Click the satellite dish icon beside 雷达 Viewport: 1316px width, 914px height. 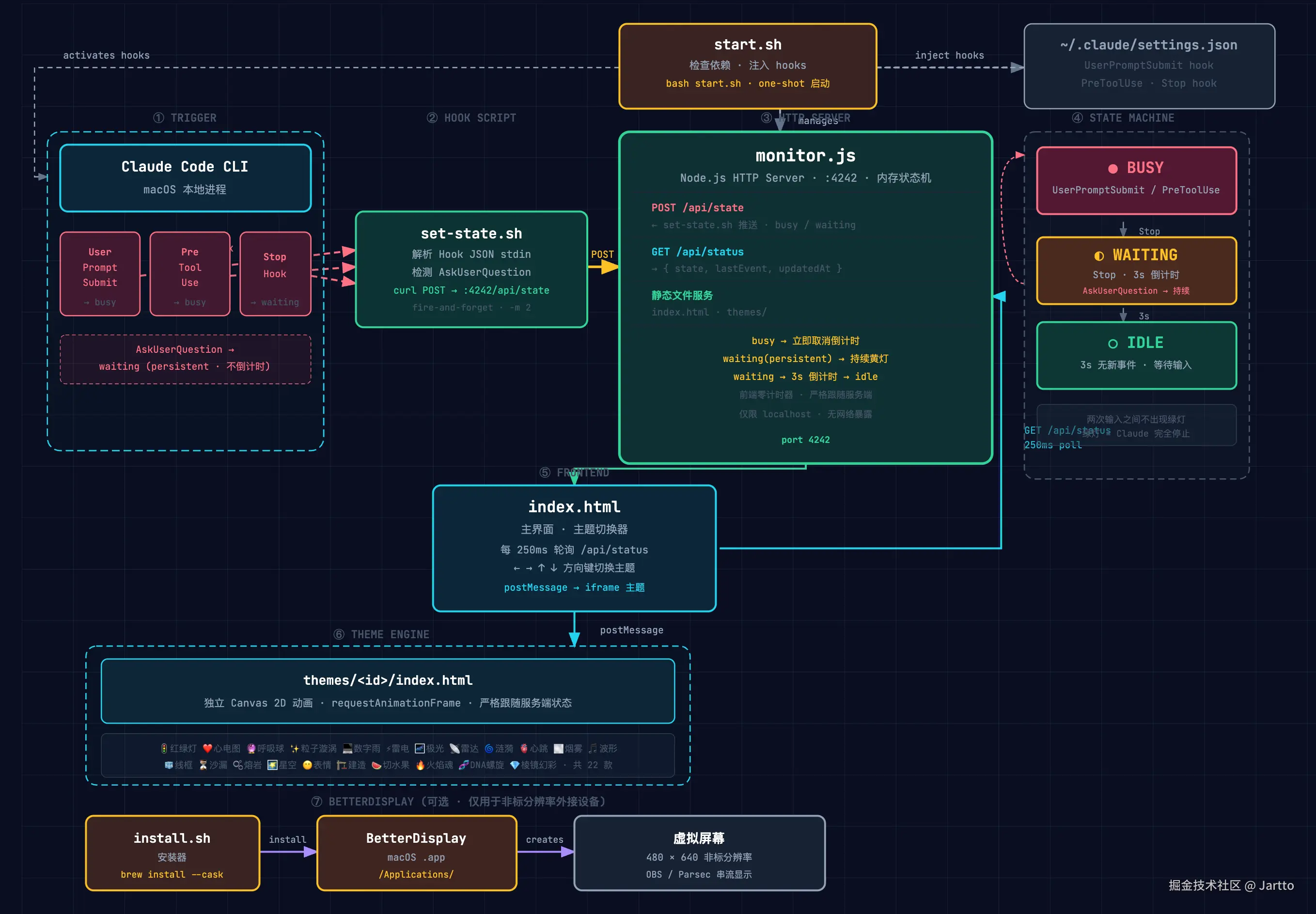pos(454,748)
